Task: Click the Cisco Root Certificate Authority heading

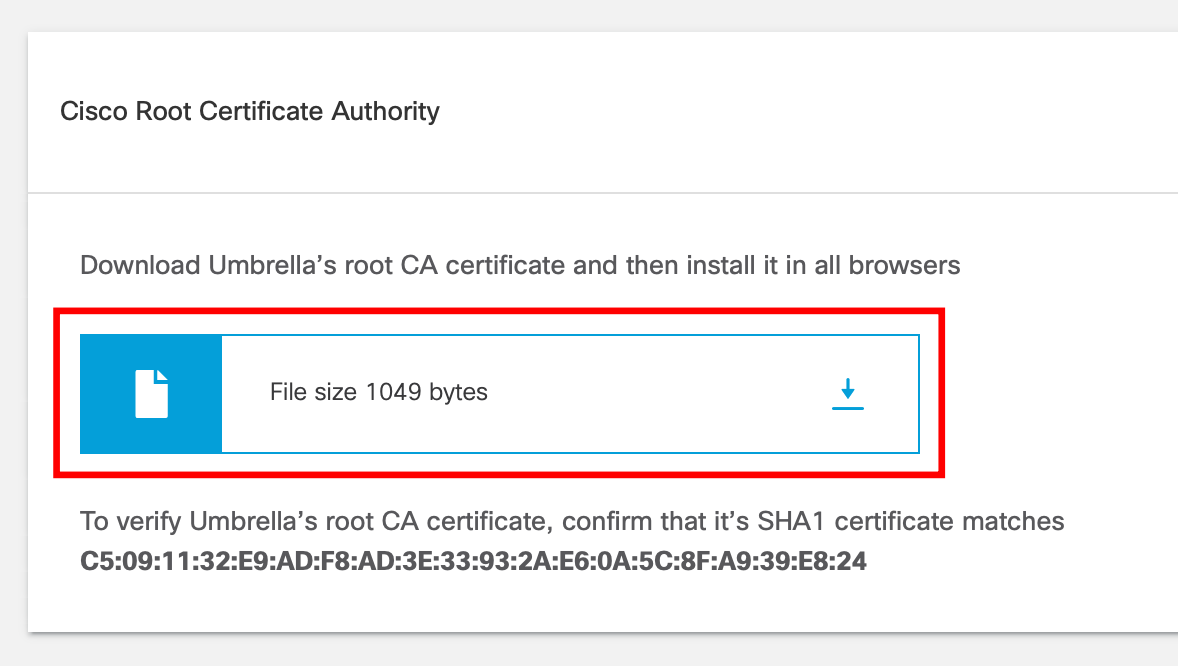Action: click(249, 111)
